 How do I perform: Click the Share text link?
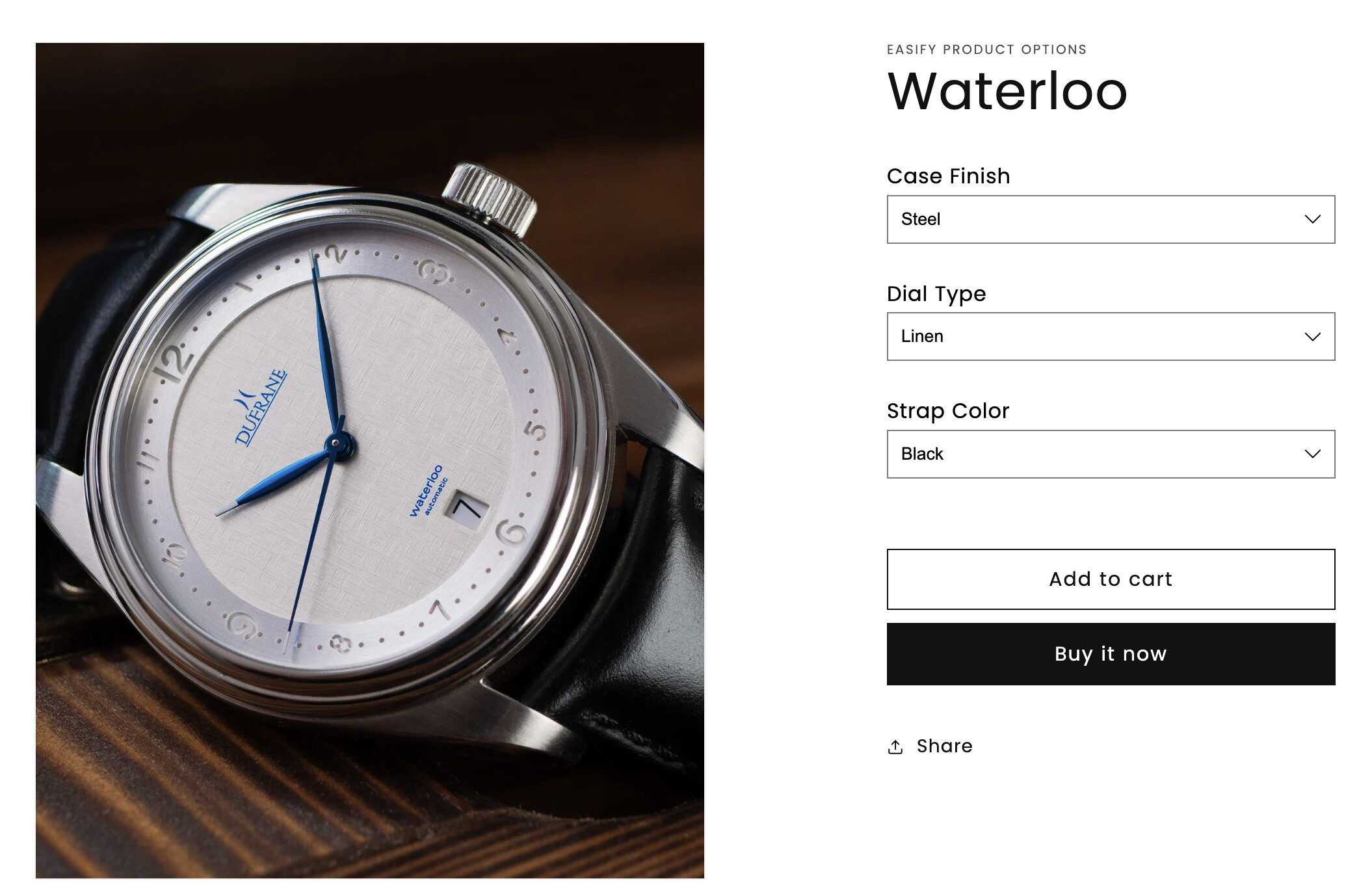(x=944, y=746)
